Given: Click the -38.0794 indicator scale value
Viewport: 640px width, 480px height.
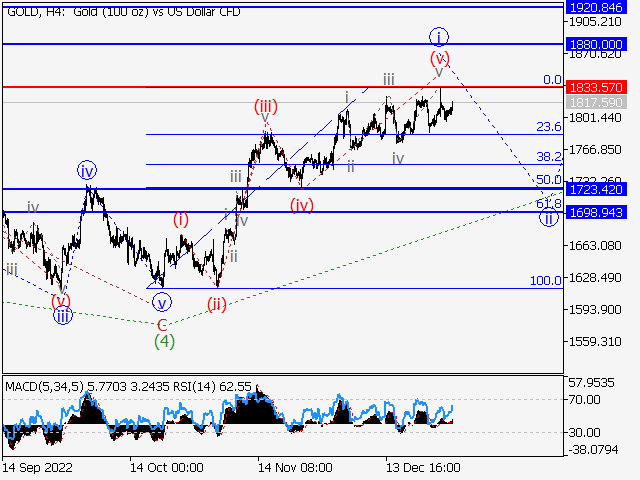Looking at the screenshot, I should [x=593, y=450].
